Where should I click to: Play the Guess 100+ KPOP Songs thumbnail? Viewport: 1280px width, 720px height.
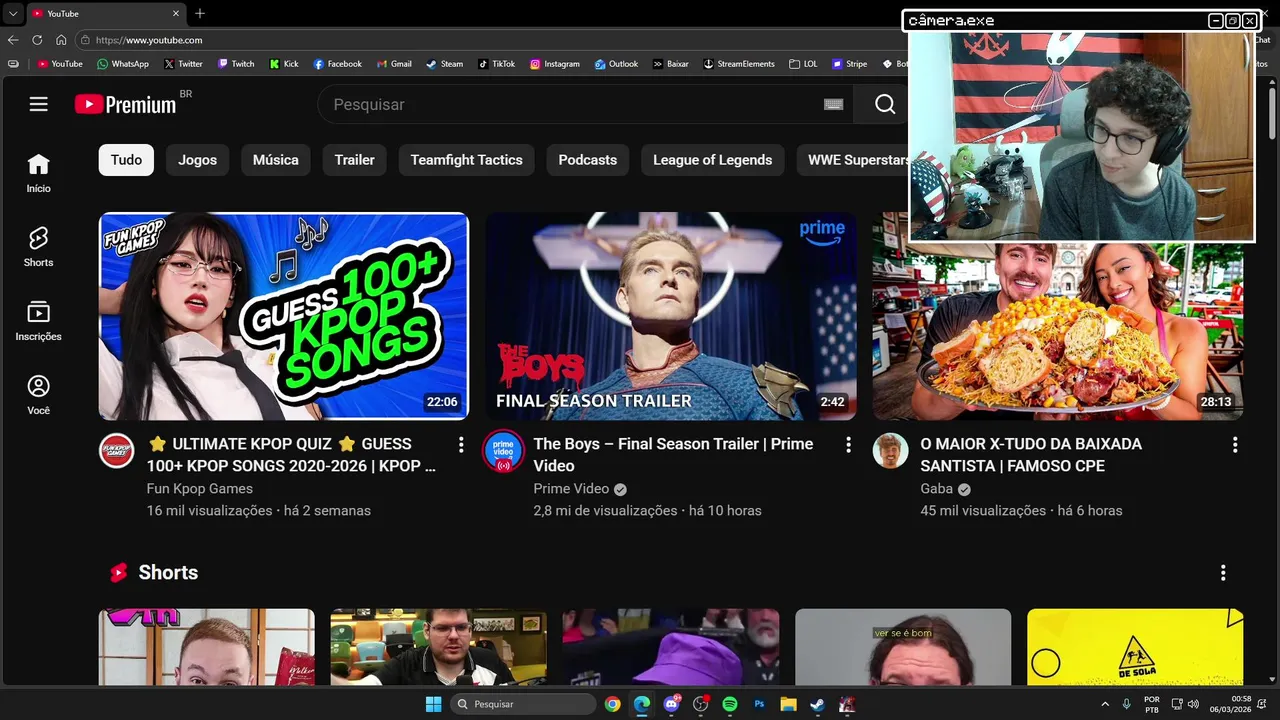pos(284,316)
